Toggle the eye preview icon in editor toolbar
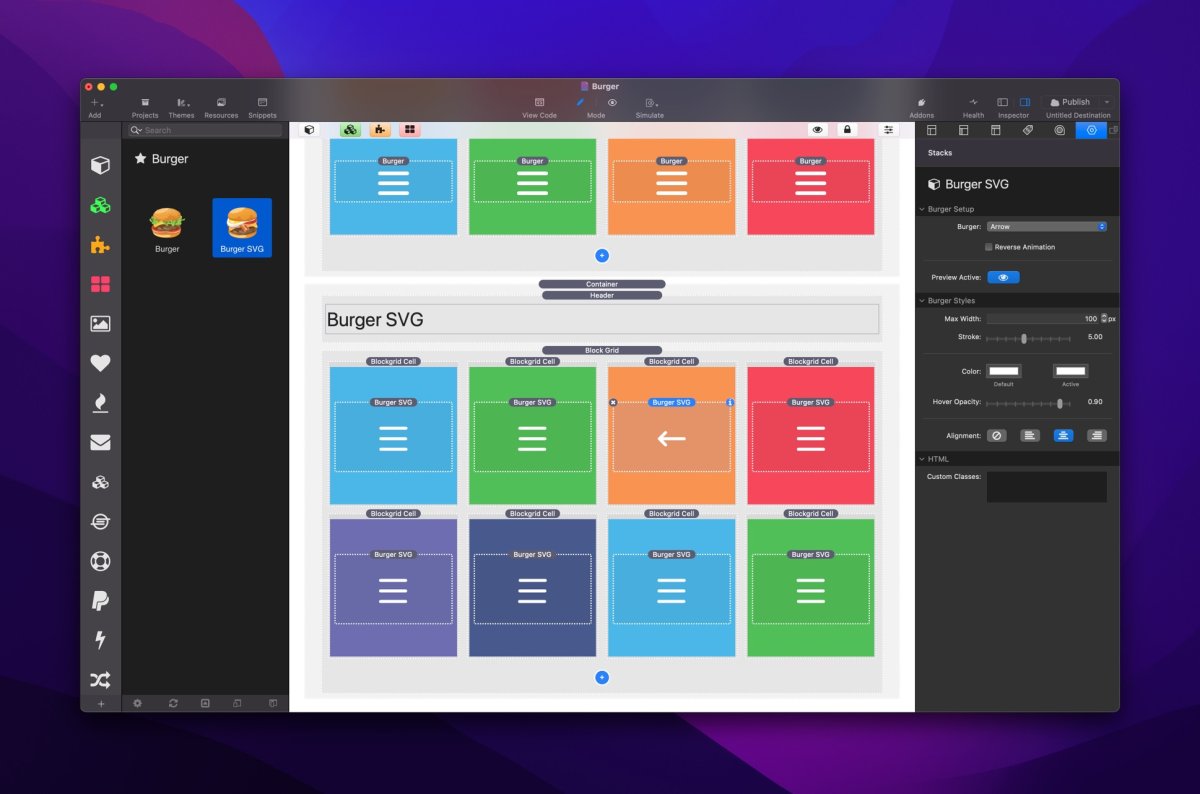1200x794 pixels. [818, 130]
